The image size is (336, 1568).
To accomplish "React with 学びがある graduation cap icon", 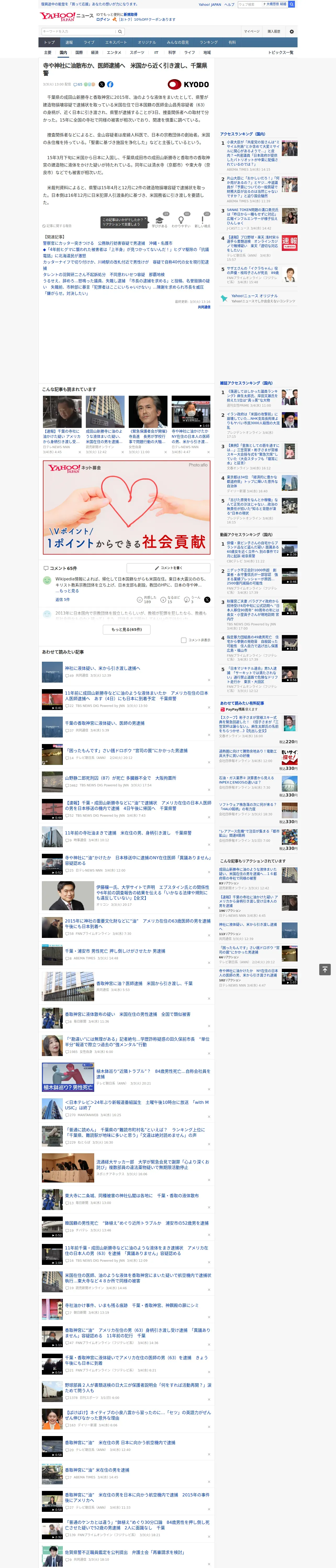I will pos(160,221).
